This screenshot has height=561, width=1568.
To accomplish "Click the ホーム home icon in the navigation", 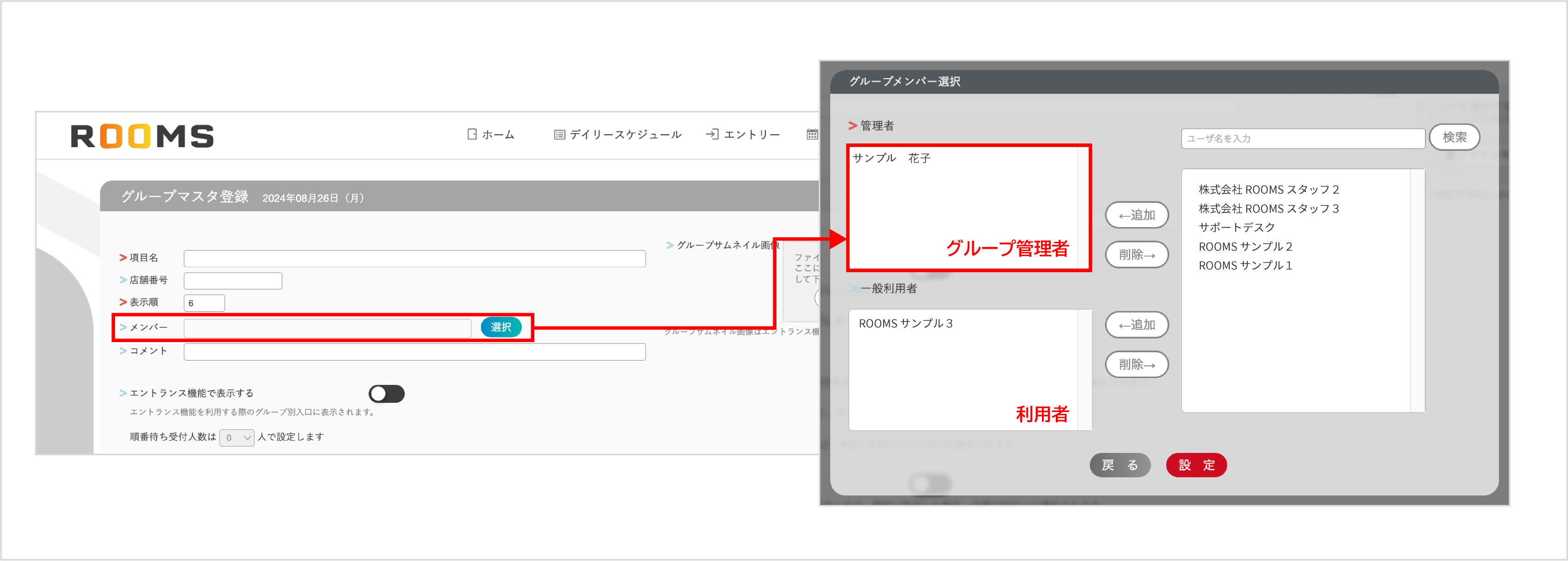I will click(x=472, y=134).
